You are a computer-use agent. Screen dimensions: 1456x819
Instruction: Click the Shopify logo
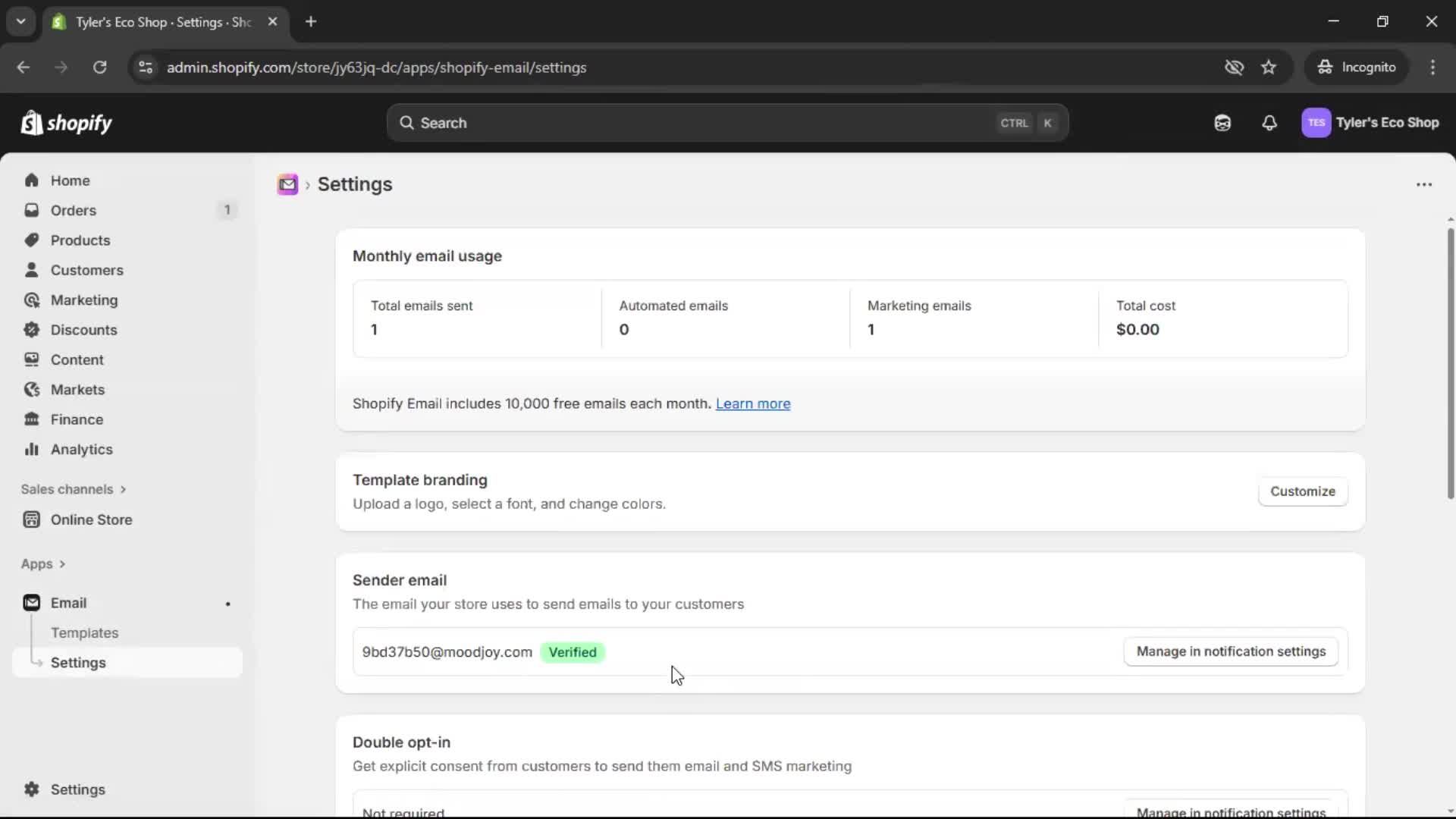(x=67, y=123)
